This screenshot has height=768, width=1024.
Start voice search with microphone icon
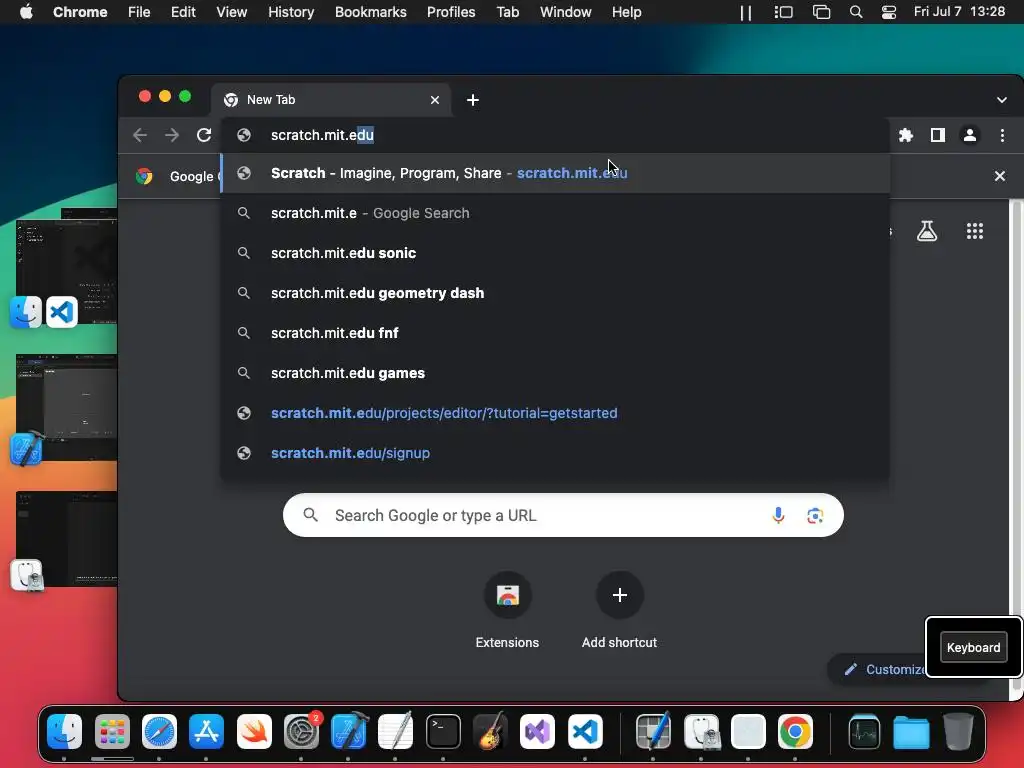(x=778, y=515)
